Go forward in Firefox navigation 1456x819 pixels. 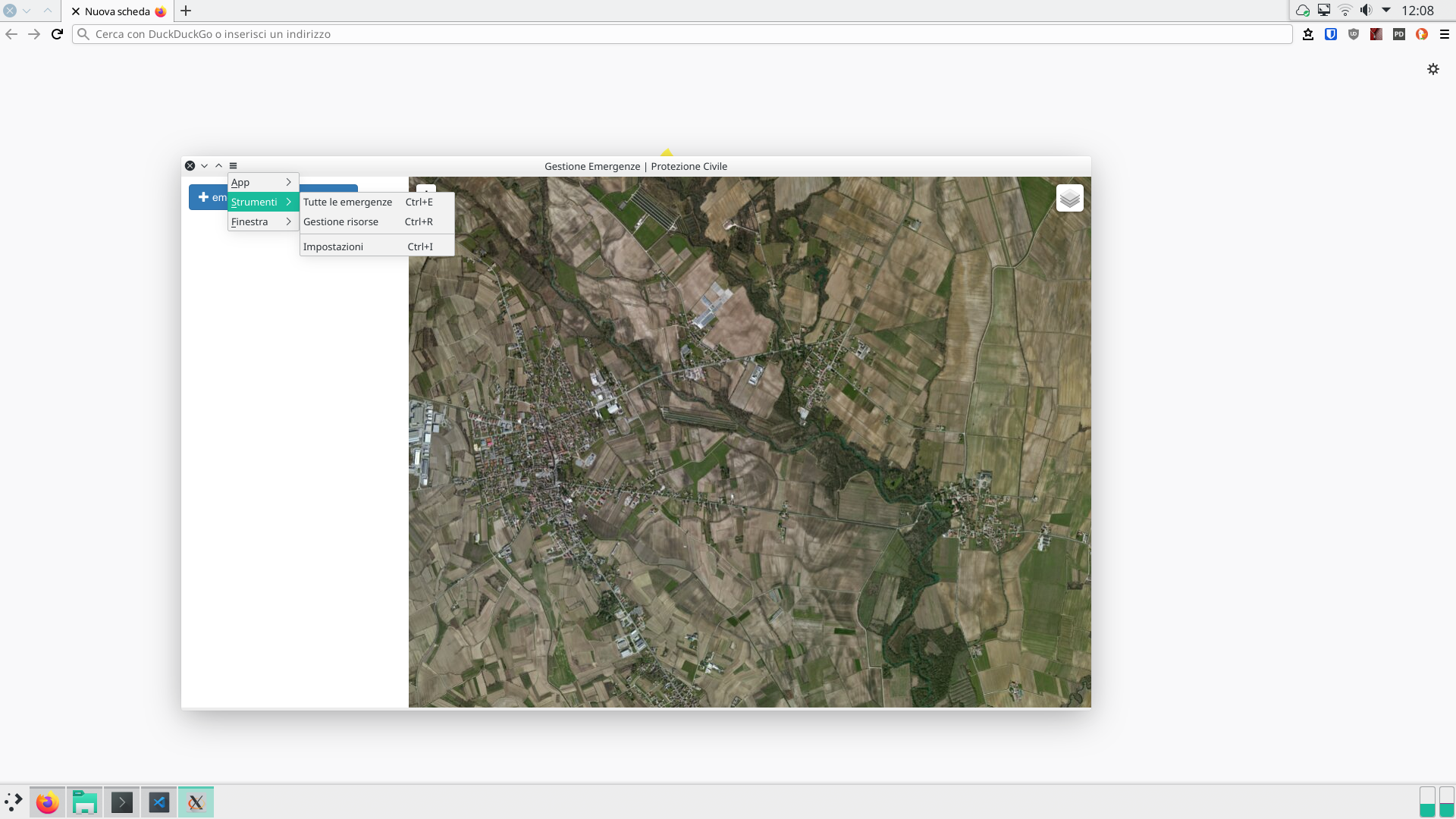[34, 34]
